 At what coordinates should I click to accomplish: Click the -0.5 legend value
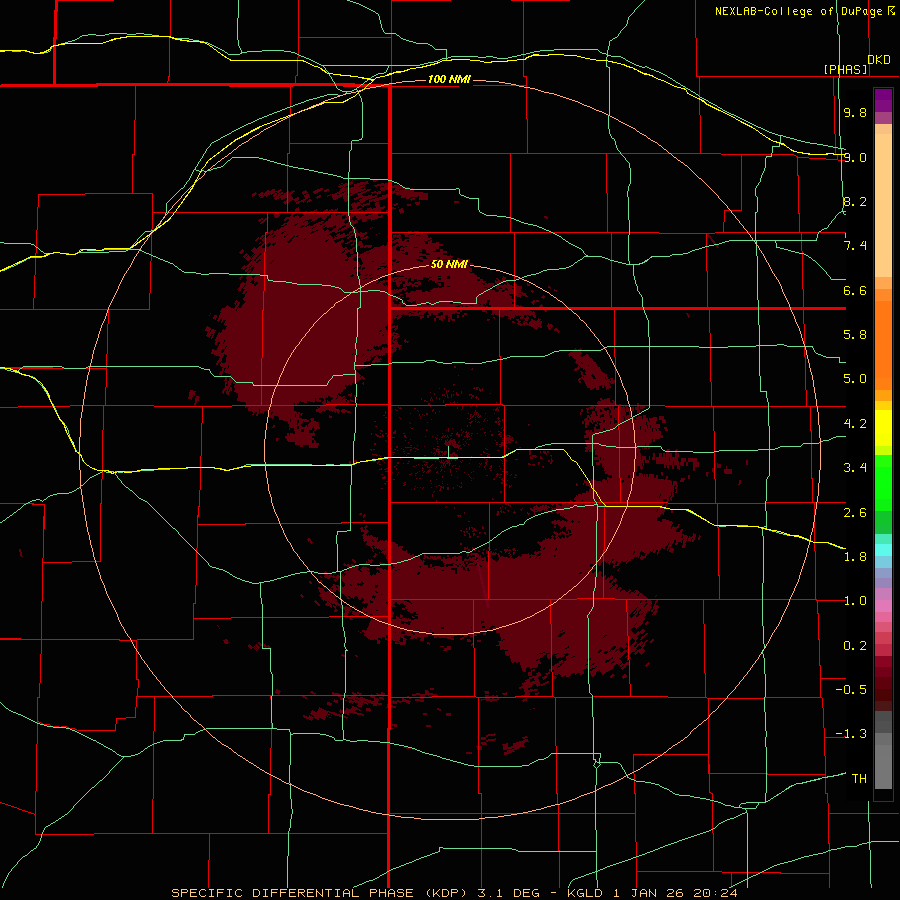point(851,690)
